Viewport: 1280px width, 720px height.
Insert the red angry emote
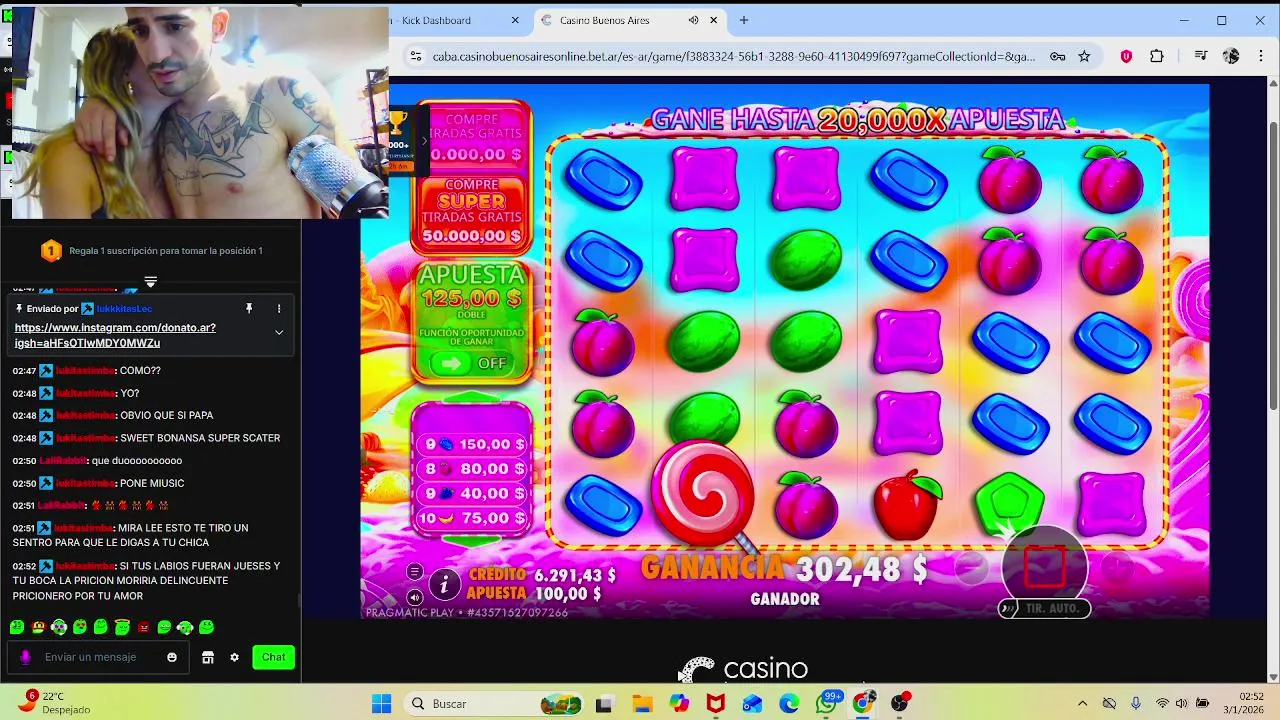(143, 627)
